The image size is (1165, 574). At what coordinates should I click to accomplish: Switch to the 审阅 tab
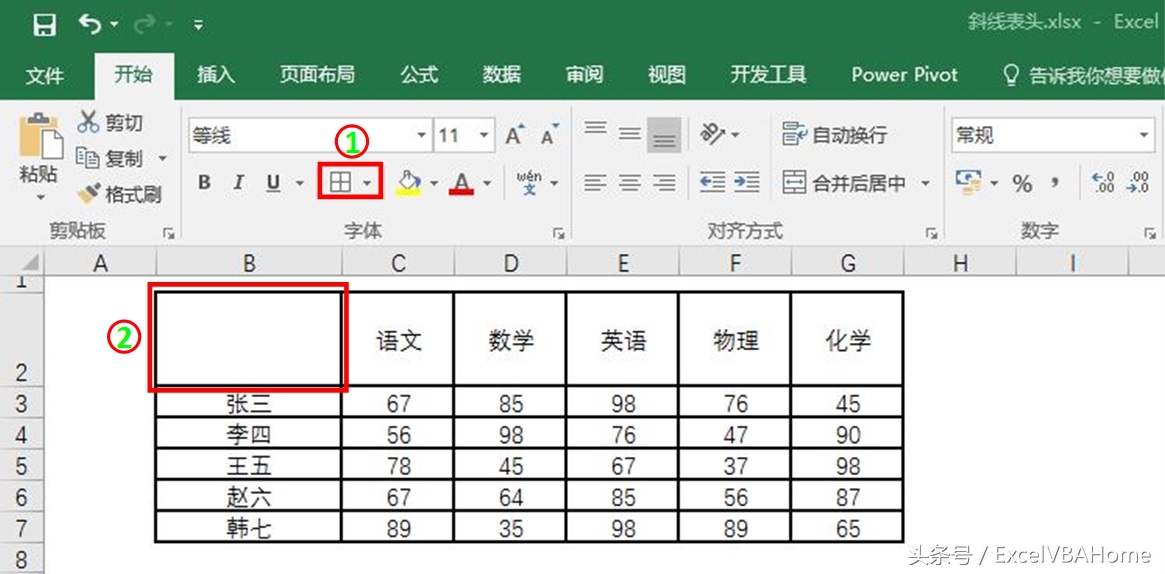(584, 75)
